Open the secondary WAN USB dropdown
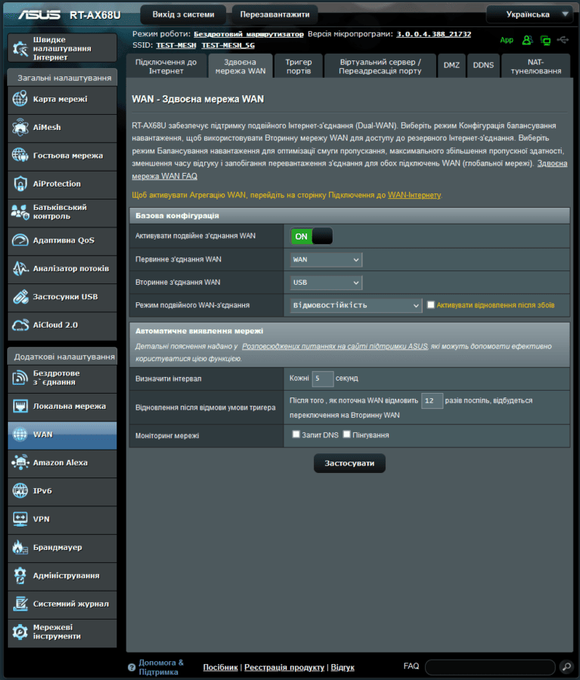 (x=326, y=282)
